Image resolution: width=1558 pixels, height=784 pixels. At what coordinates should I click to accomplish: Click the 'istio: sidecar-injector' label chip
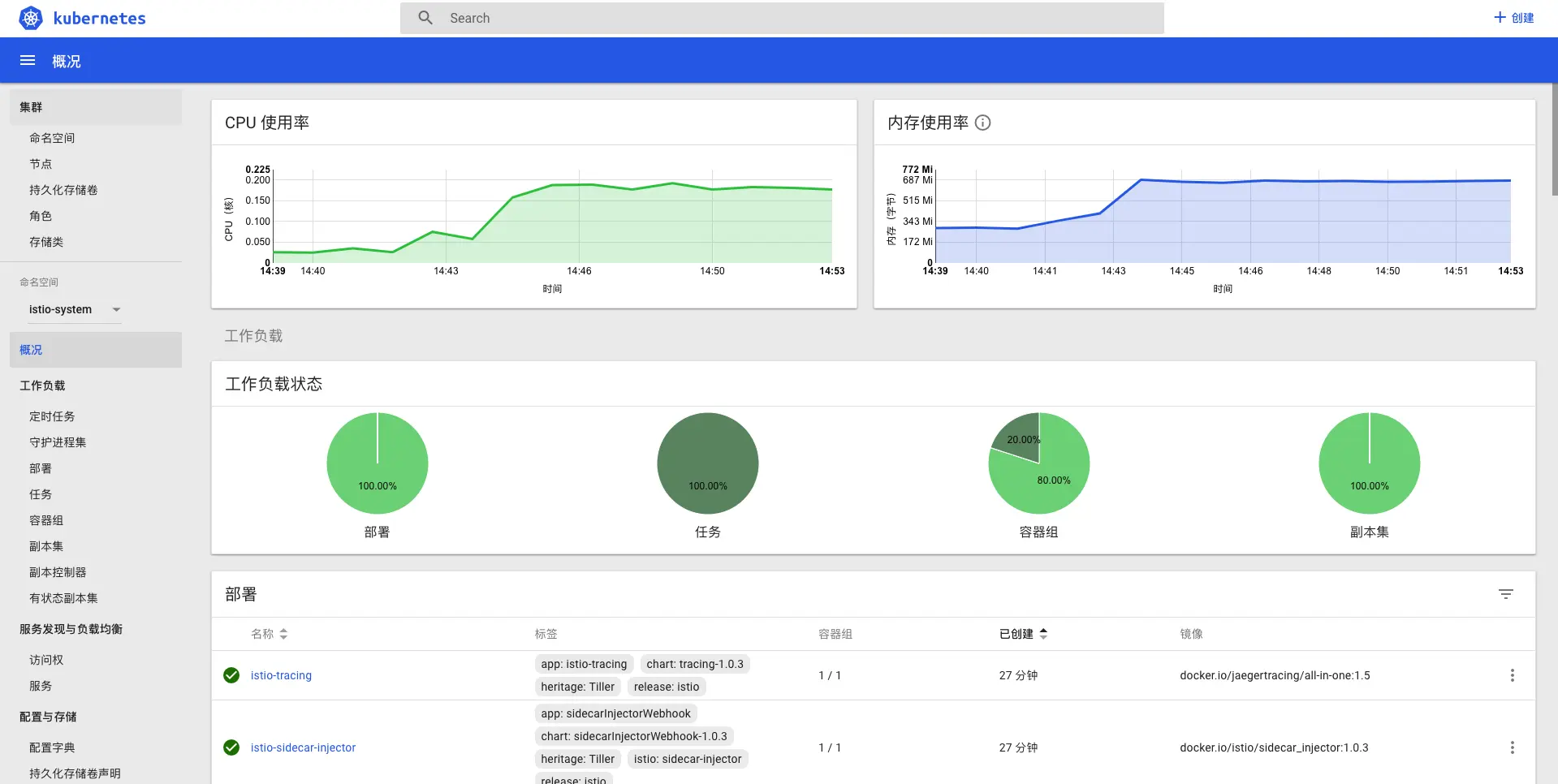[688, 759]
